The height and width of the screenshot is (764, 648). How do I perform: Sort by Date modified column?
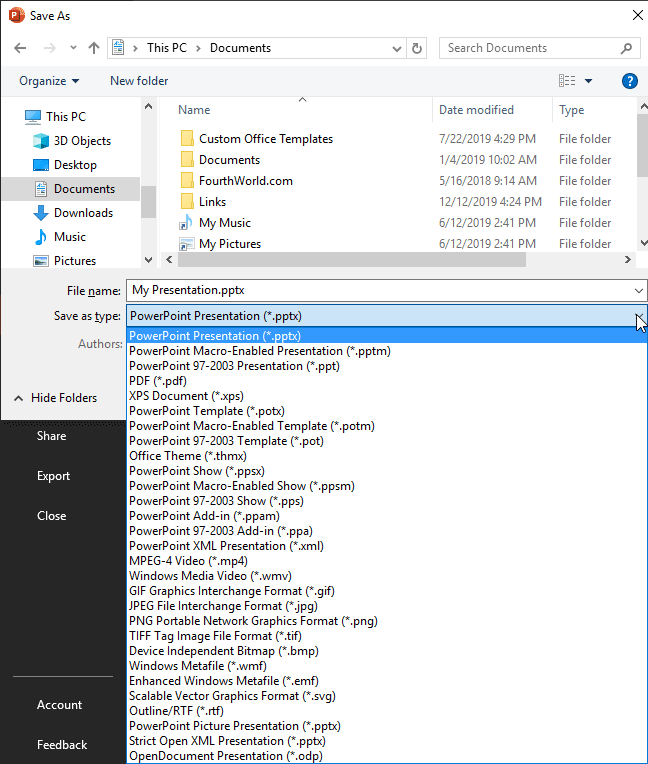476,110
